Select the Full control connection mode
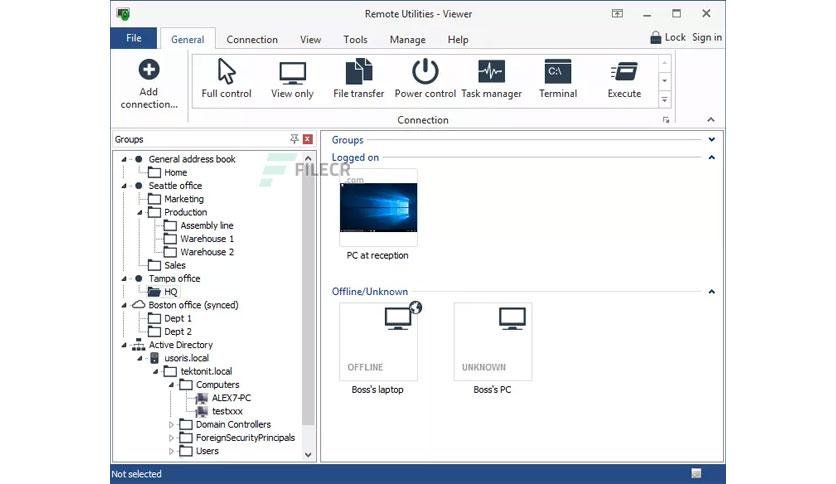The width and height of the screenshot is (836, 484). (x=226, y=79)
